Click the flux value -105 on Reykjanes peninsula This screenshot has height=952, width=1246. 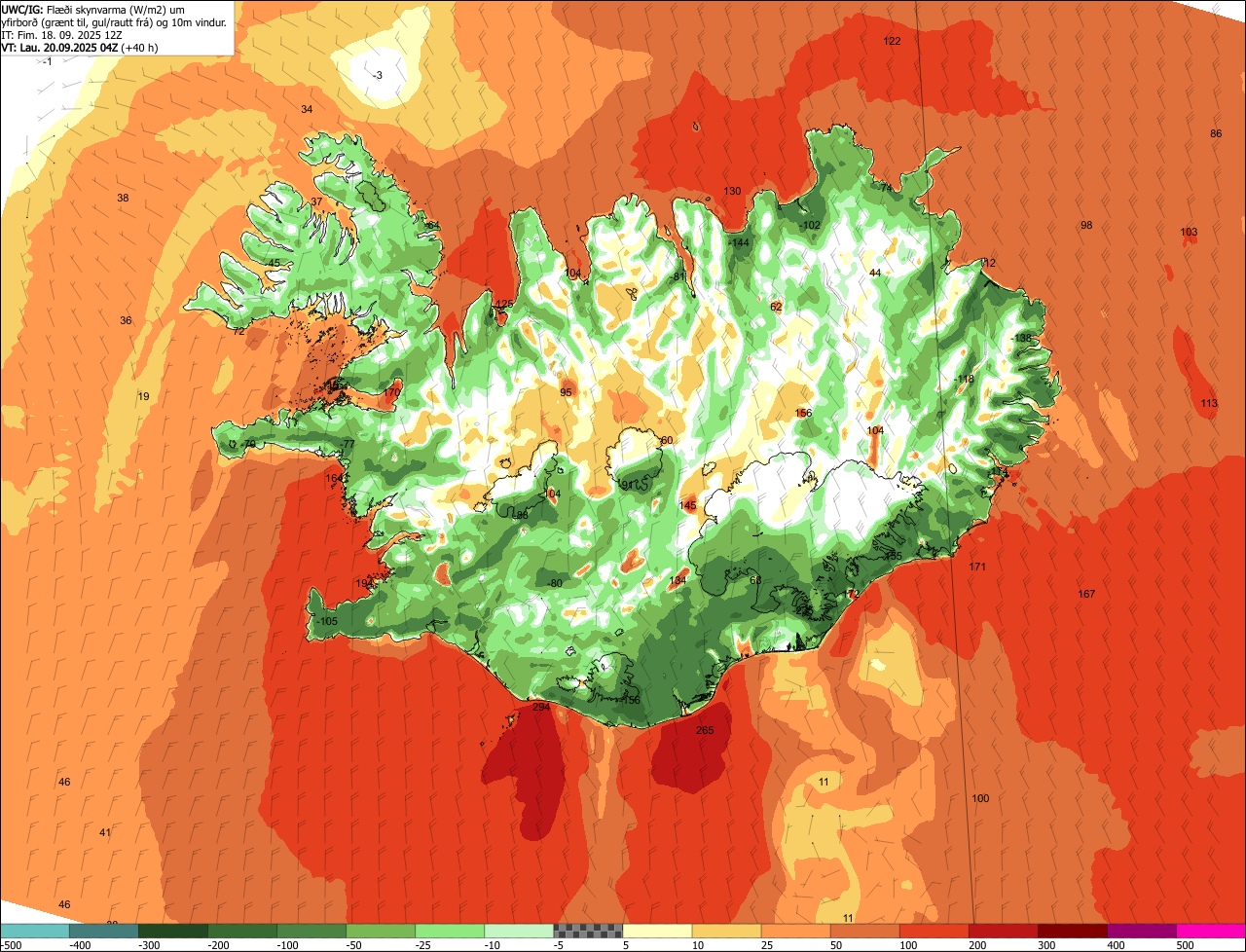pos(327,621)
